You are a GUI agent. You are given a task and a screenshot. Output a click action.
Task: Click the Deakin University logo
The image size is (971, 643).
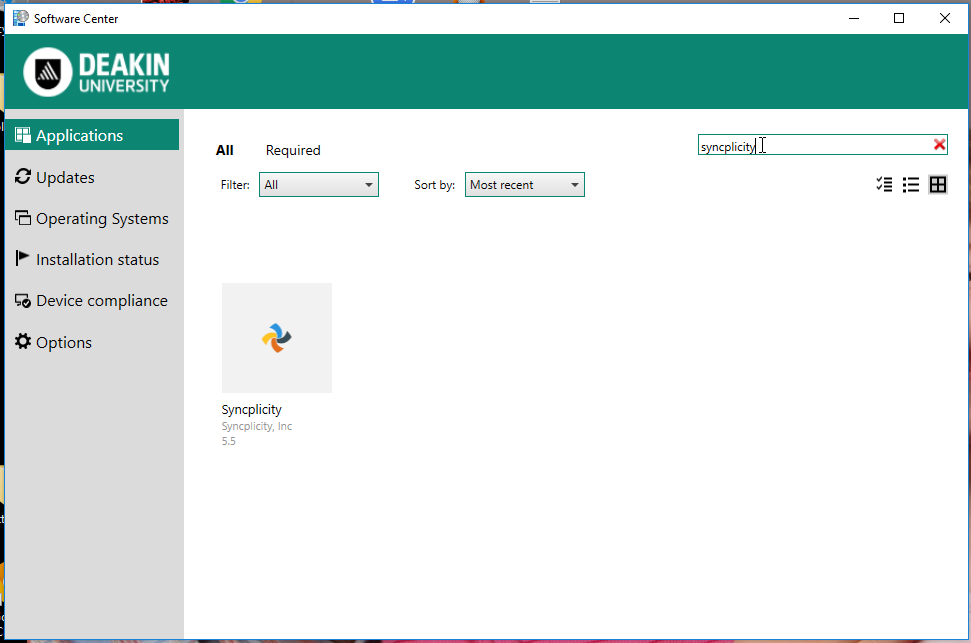pos(97,72)
